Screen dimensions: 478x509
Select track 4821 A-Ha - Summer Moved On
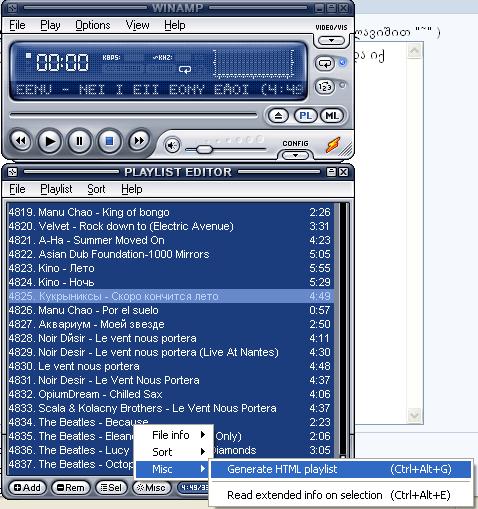click(x=170, y=240)
